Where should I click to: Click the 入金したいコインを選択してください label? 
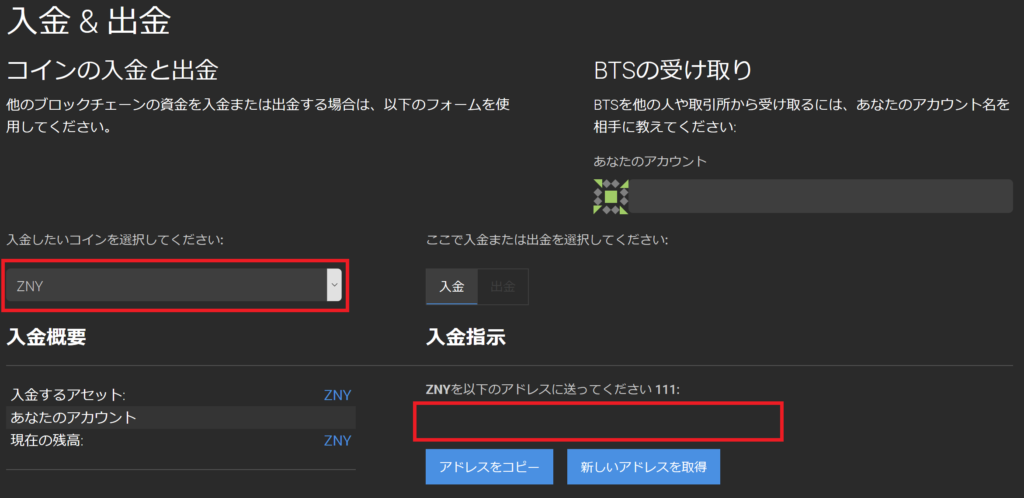[115, 240]
